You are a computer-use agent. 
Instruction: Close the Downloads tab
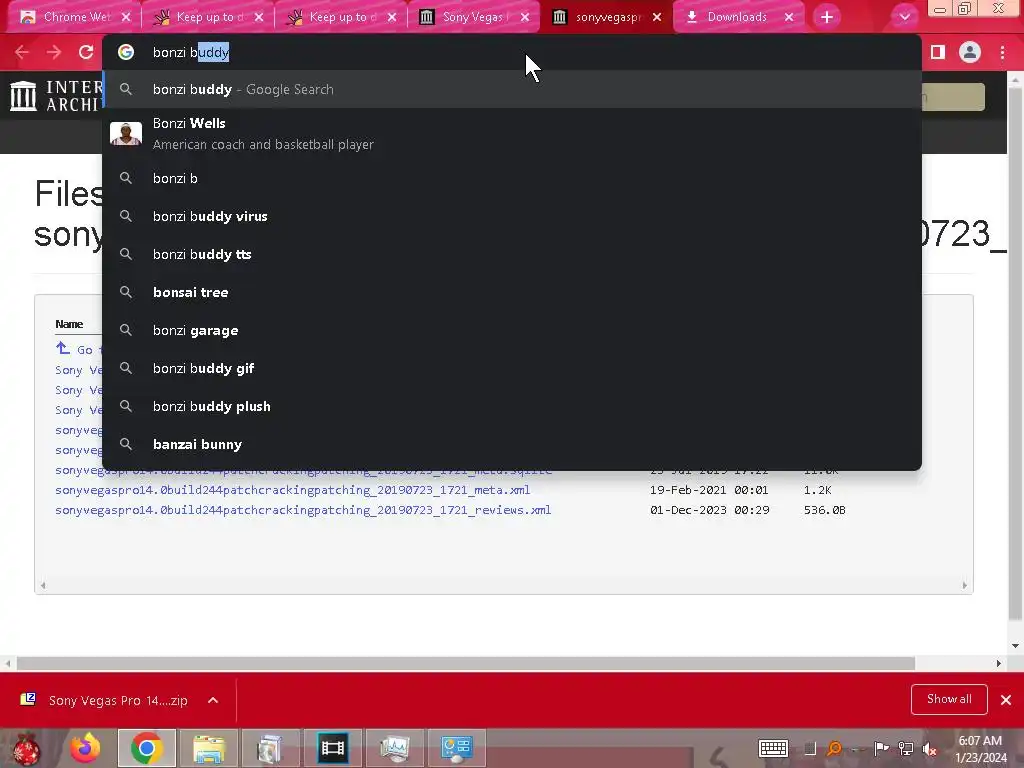[x=789, y=17]
